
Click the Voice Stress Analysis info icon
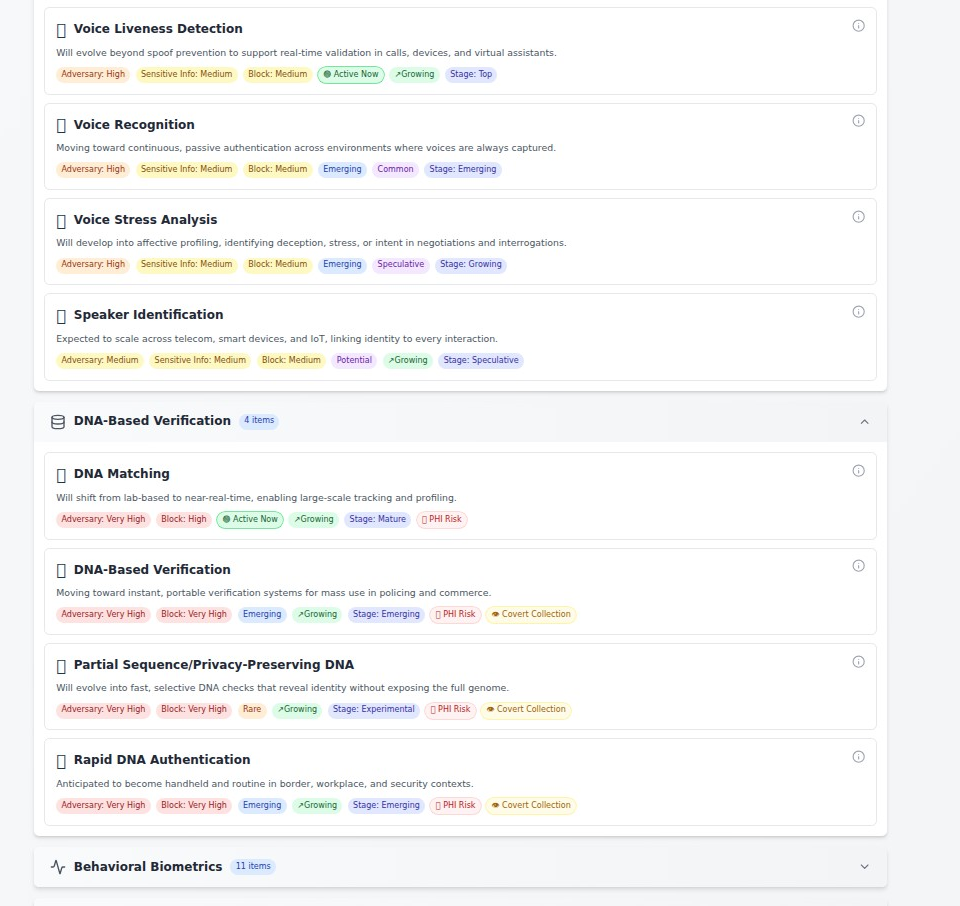[x=858, y=217]
